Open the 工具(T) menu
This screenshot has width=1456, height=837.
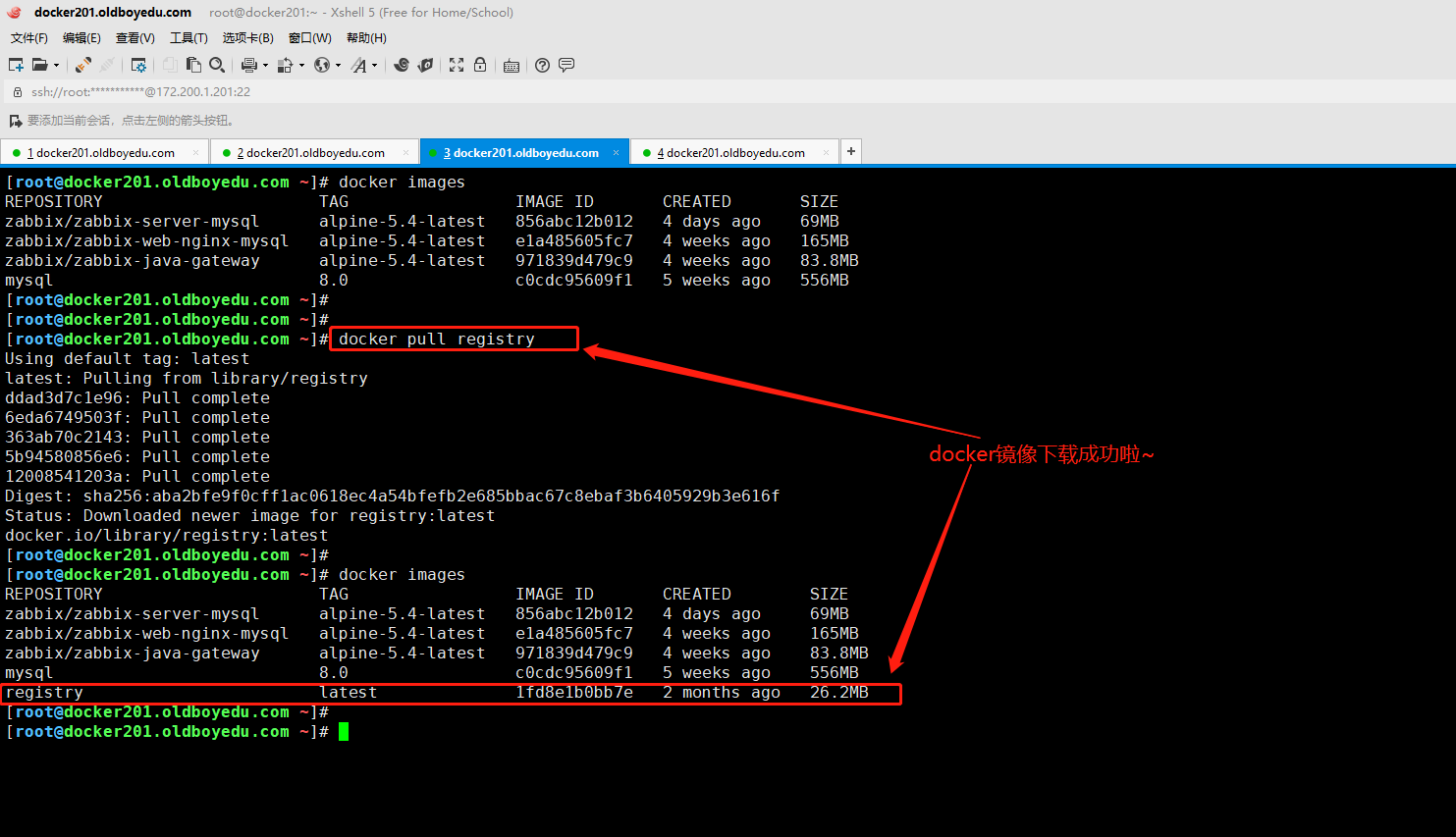point(189,38)
